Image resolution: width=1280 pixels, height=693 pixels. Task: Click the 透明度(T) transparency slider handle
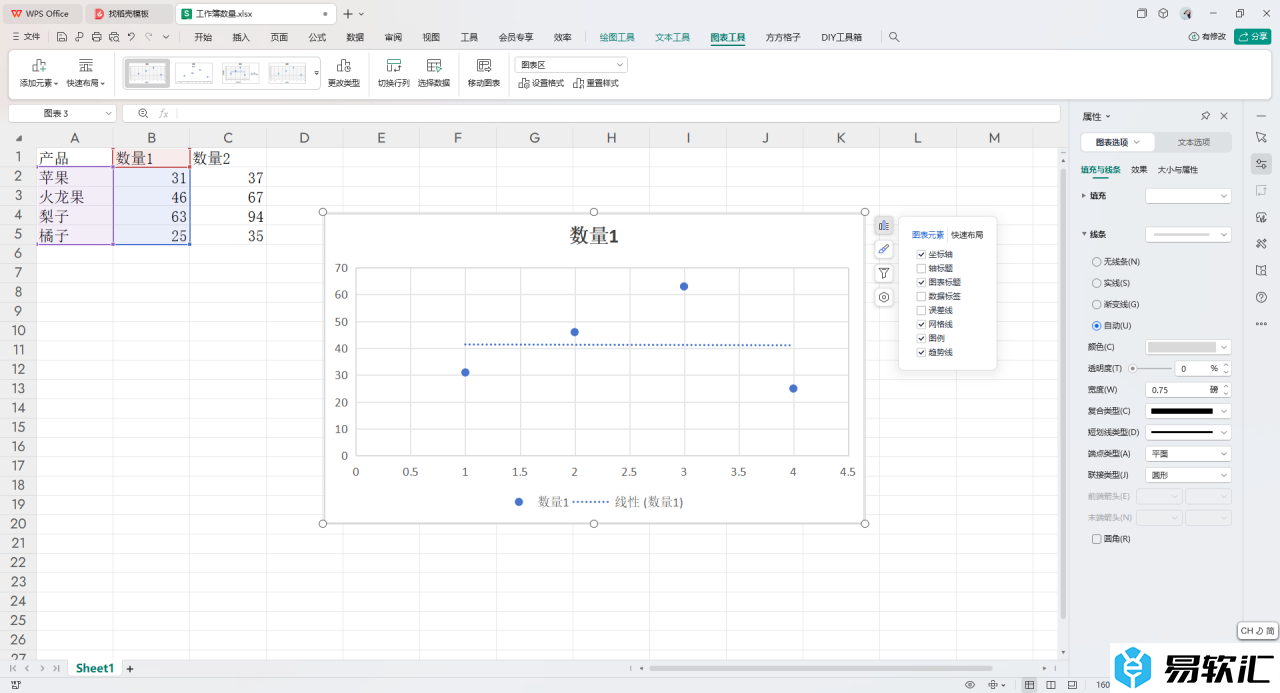[x=1132, y=368]
